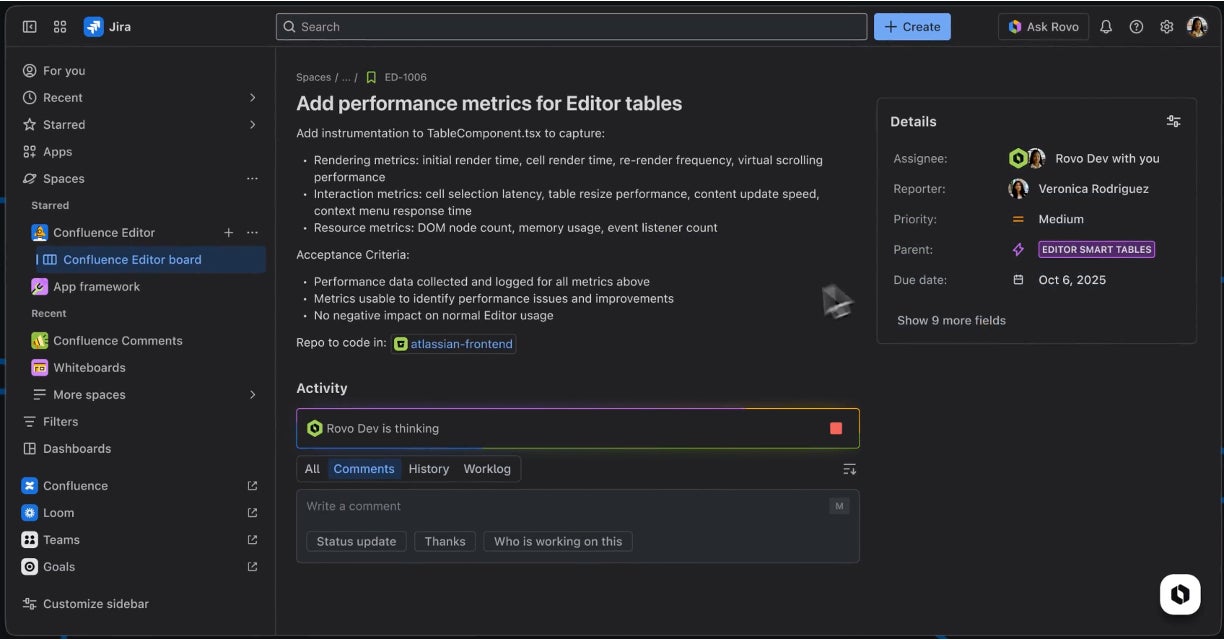Insert the Status update quick reply
1224x640 pixels.
pos(356,542)
